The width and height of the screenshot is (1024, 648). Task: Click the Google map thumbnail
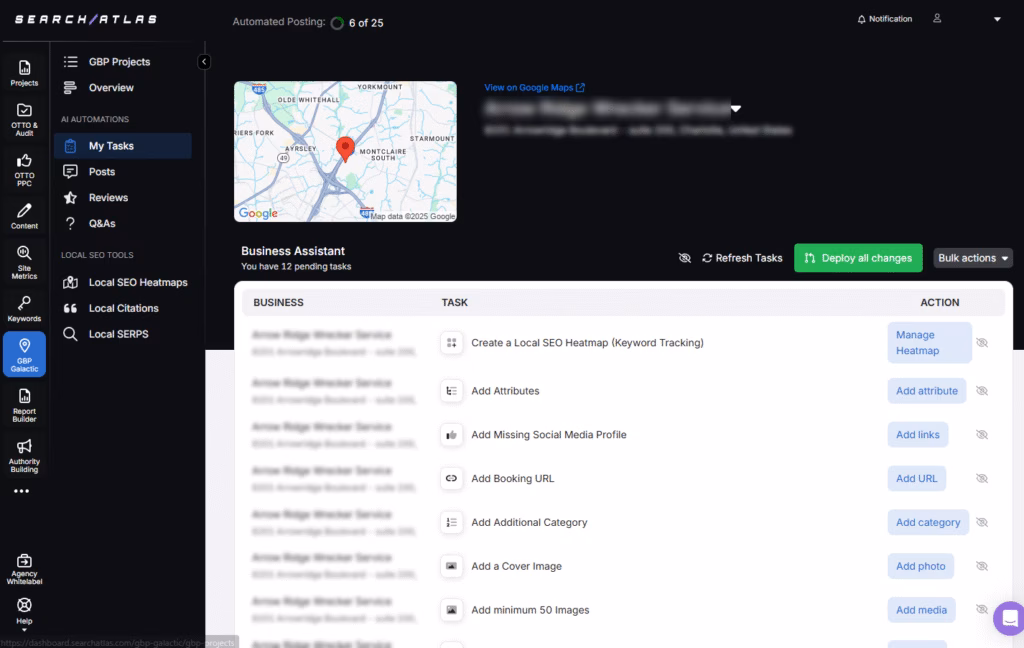tap(345, 151)
